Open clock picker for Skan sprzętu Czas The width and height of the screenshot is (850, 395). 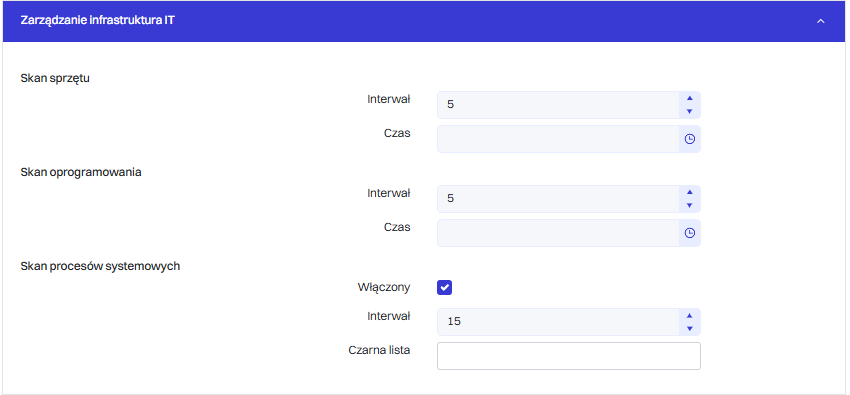tap(690, 139)
